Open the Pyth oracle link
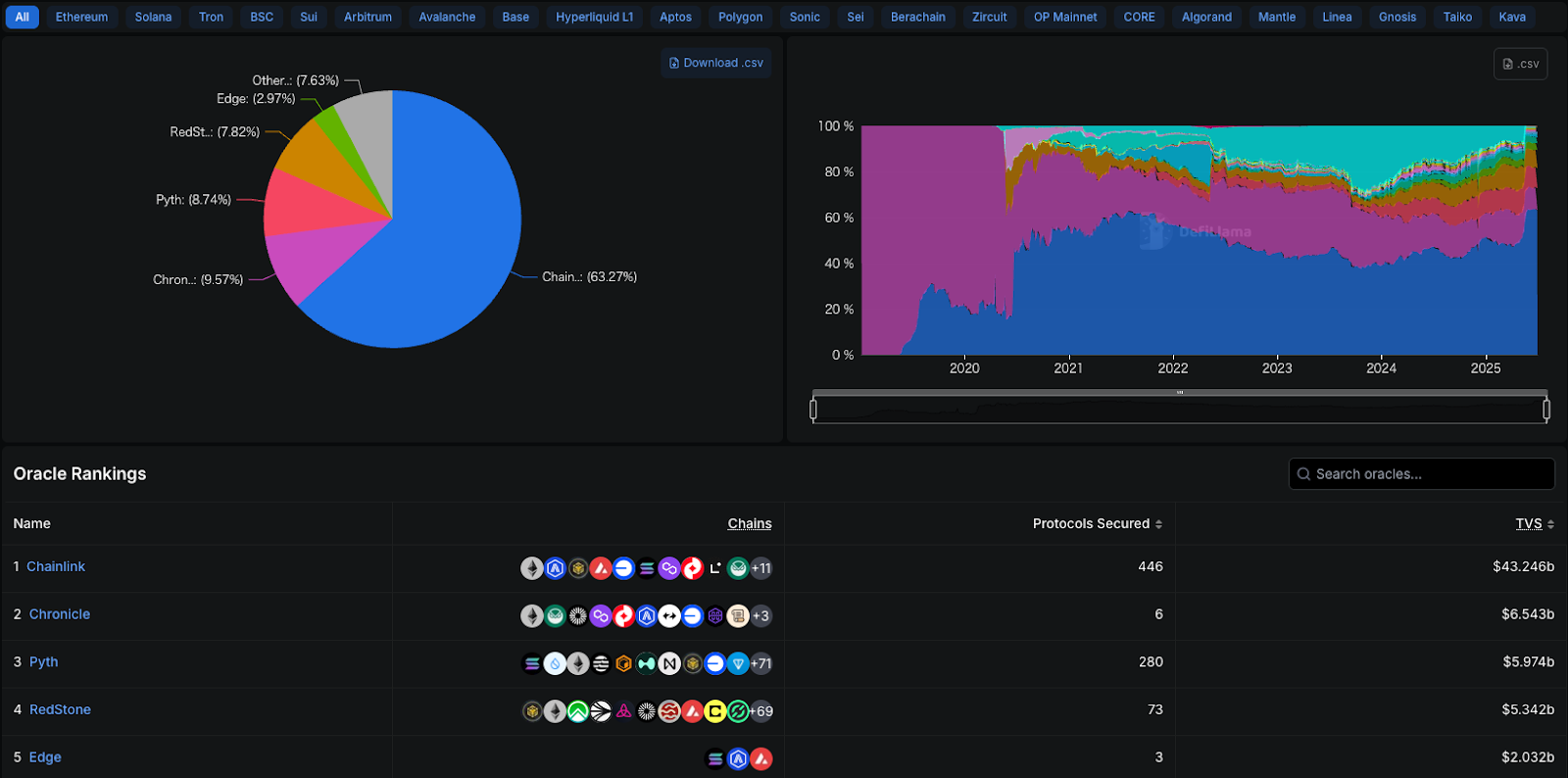Viewport: 1568px width, 778px height. 43,661
